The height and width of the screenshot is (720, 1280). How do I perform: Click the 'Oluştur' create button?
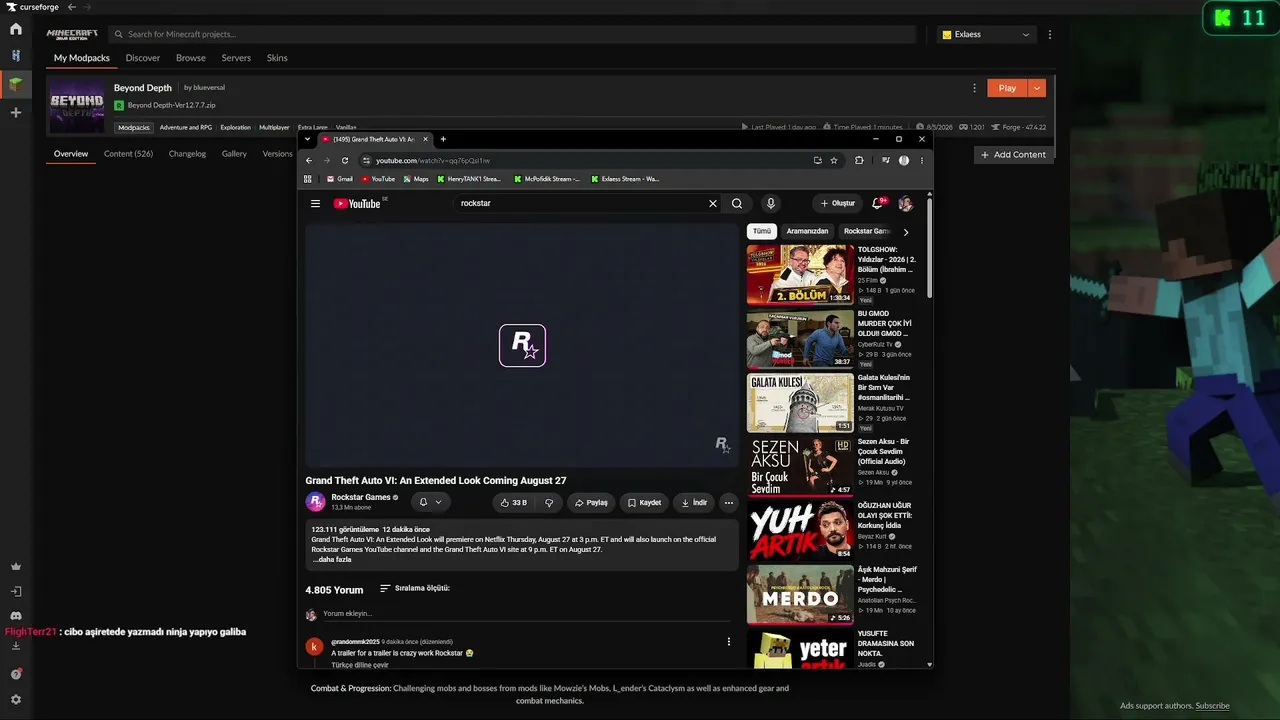838,203
